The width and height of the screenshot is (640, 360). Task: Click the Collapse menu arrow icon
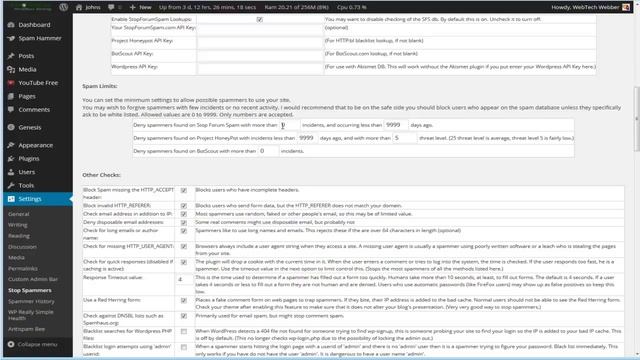point(11,344)
